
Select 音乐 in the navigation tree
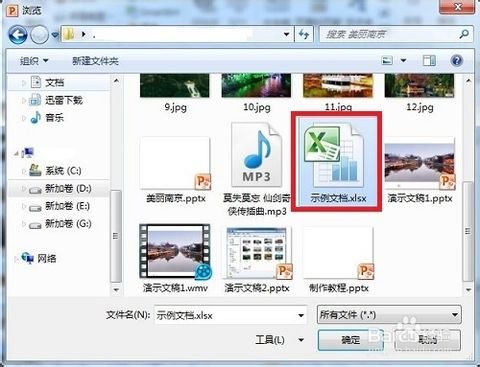pos(55,118)
